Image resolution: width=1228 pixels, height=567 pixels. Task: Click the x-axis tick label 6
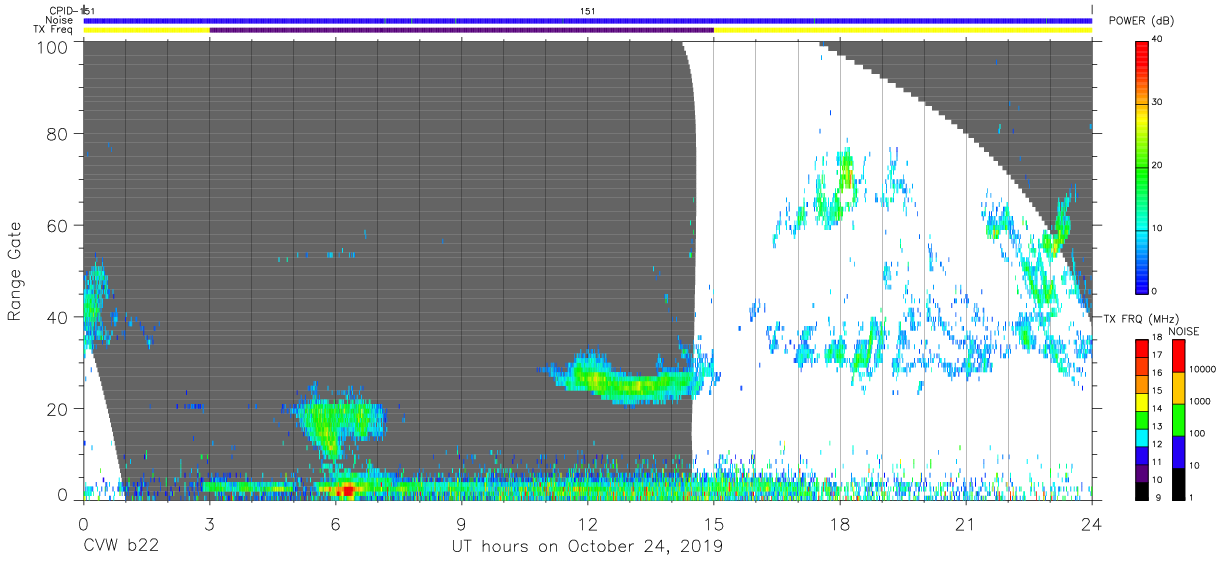point(335,523)
